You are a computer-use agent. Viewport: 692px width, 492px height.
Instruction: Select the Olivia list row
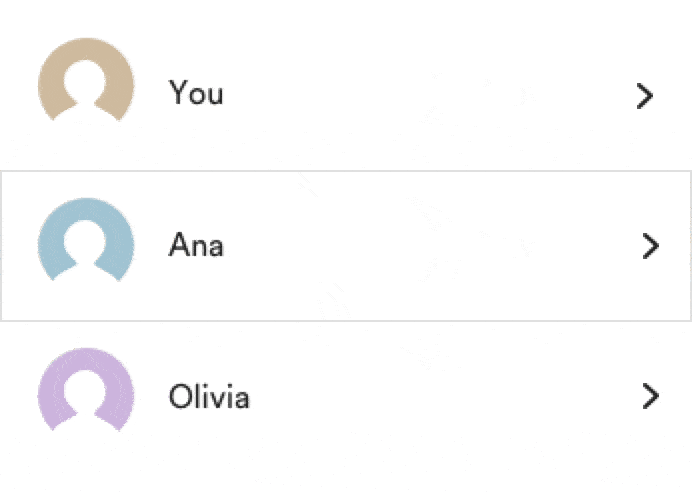click(x=400, y=397)
